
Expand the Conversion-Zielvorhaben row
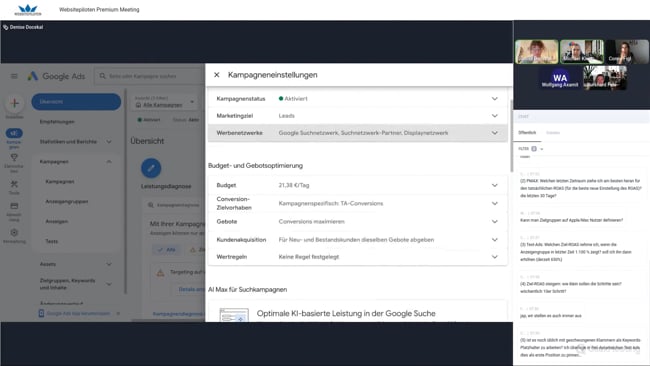[495, 204]
